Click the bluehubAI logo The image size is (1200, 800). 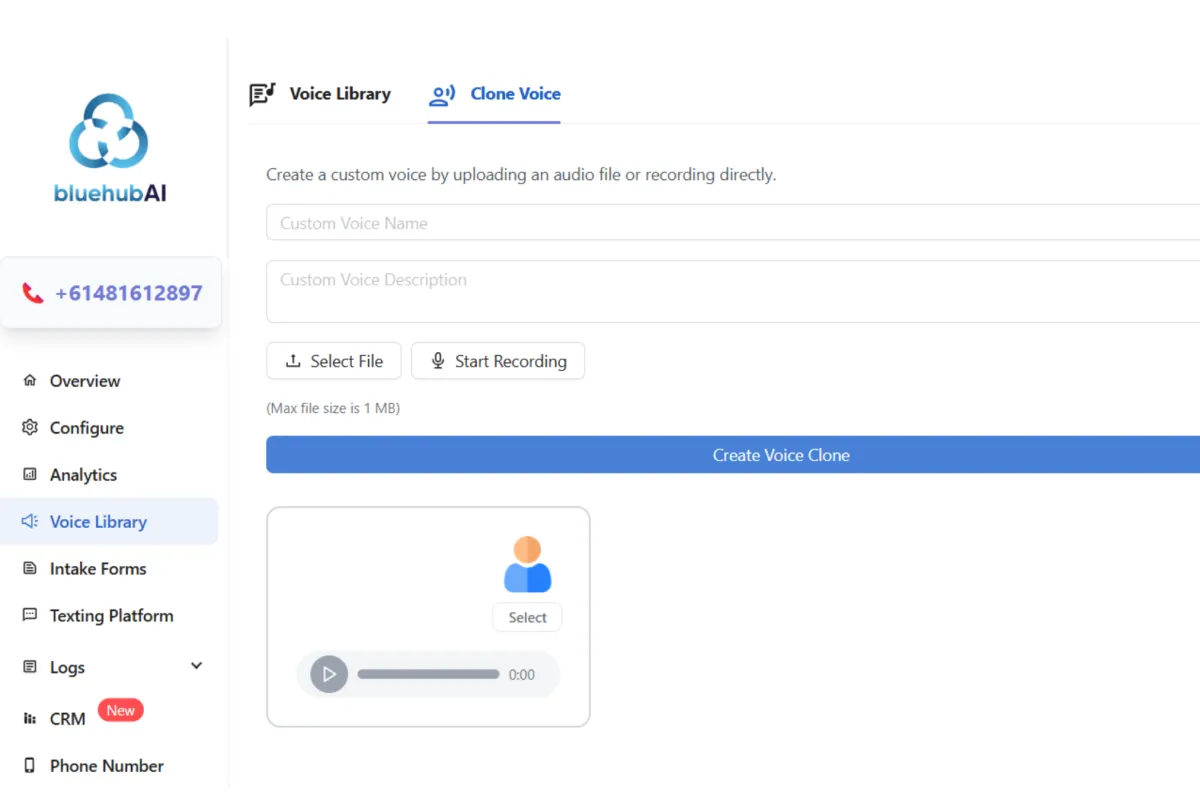click(x=110, y=148)
